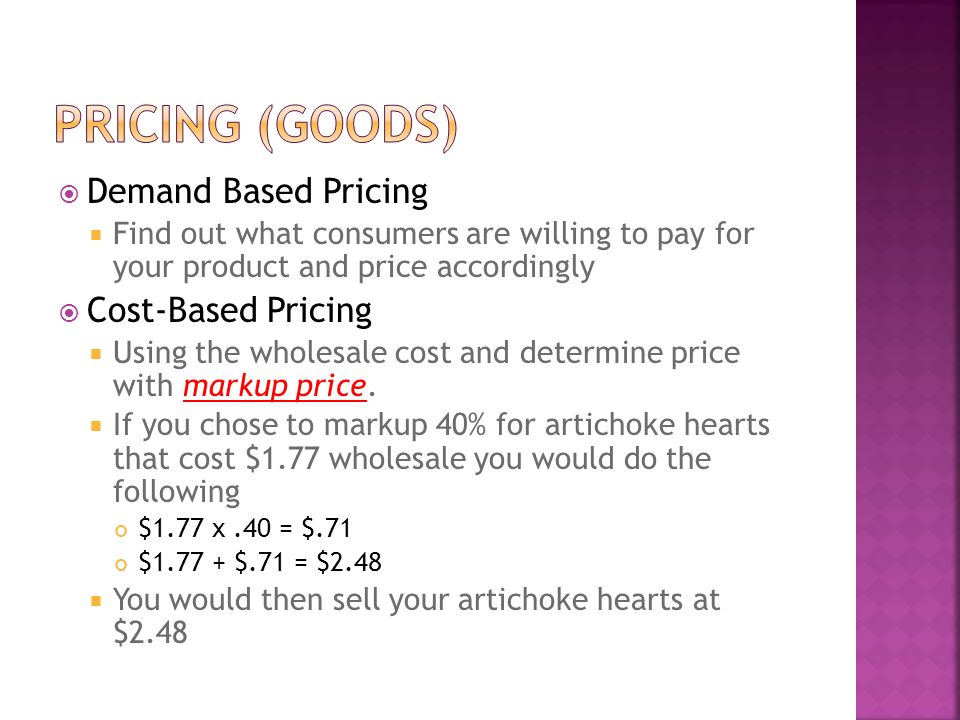
Task: Click the circular bullet beside Demand Based Pricing
Action: pyautogui.click(x=69, y=194)
